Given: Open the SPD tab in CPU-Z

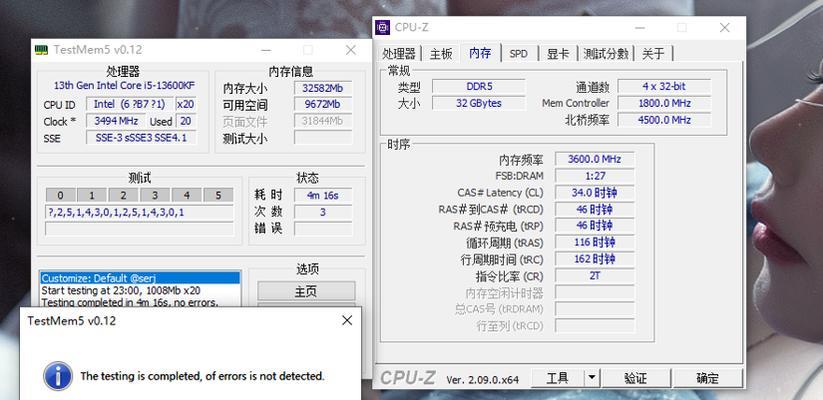Looking at the screenshot, I should point(519,53).
